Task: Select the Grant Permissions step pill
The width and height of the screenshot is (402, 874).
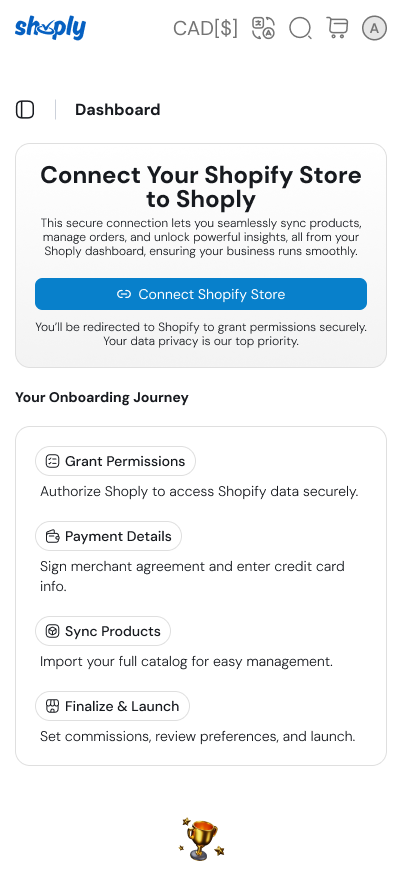Action: (x=115, y=461)
